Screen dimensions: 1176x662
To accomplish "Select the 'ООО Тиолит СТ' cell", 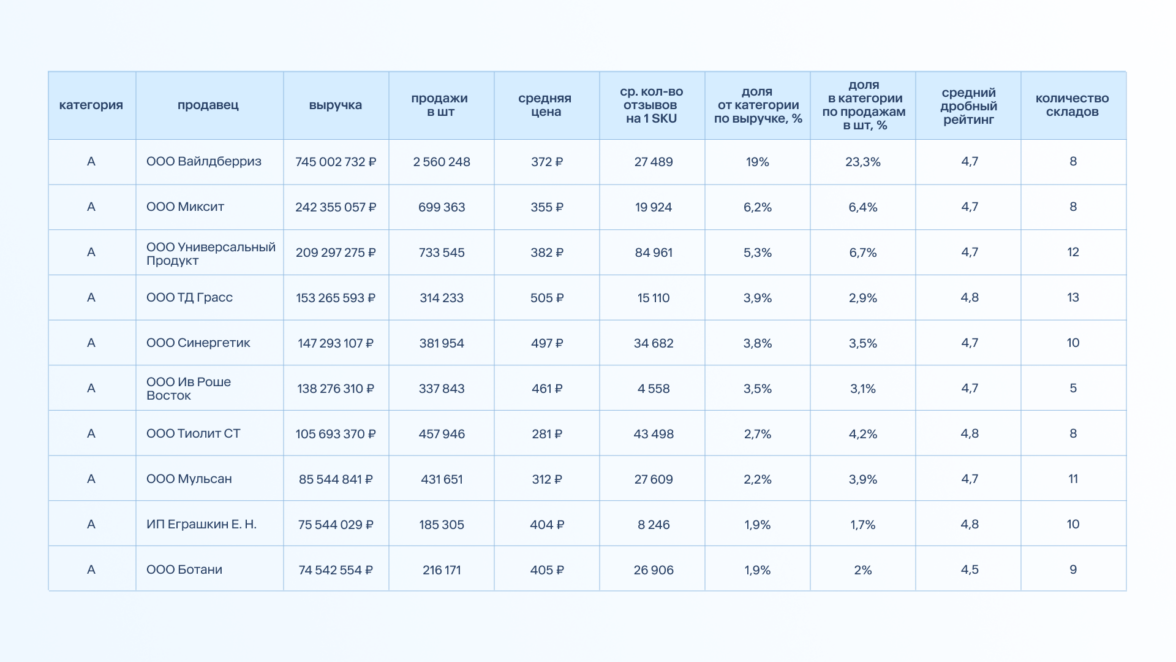I will point(194,434).
